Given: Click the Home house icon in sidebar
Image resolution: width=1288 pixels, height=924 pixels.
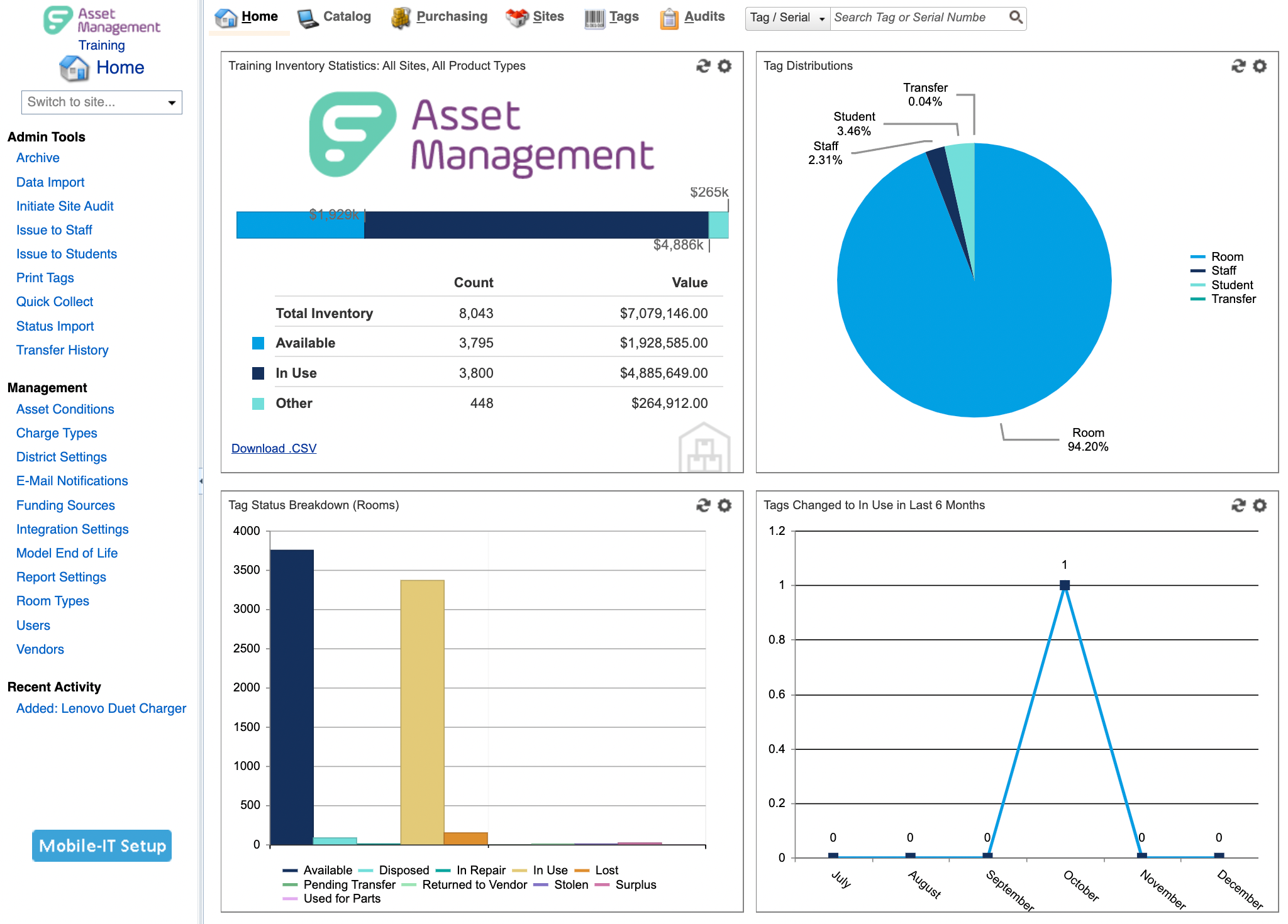Looking at the screenshot, I should point(74,68).
